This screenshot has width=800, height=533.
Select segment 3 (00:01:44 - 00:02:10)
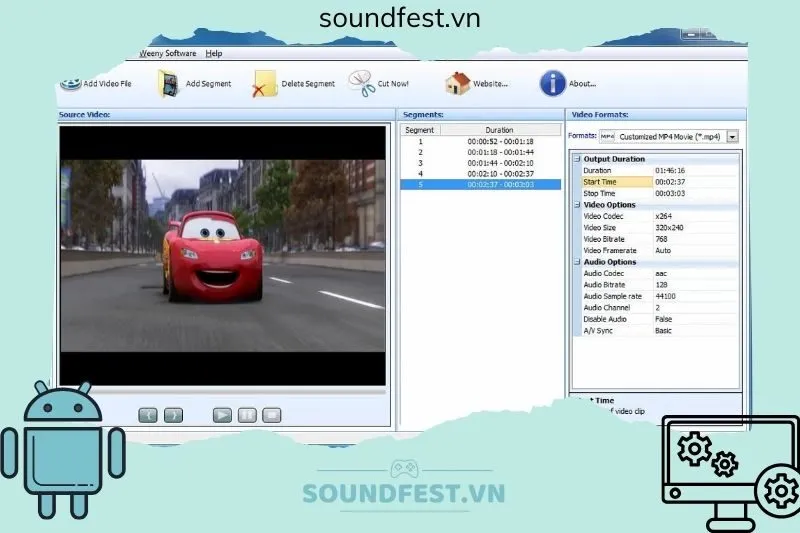[481, 163]
